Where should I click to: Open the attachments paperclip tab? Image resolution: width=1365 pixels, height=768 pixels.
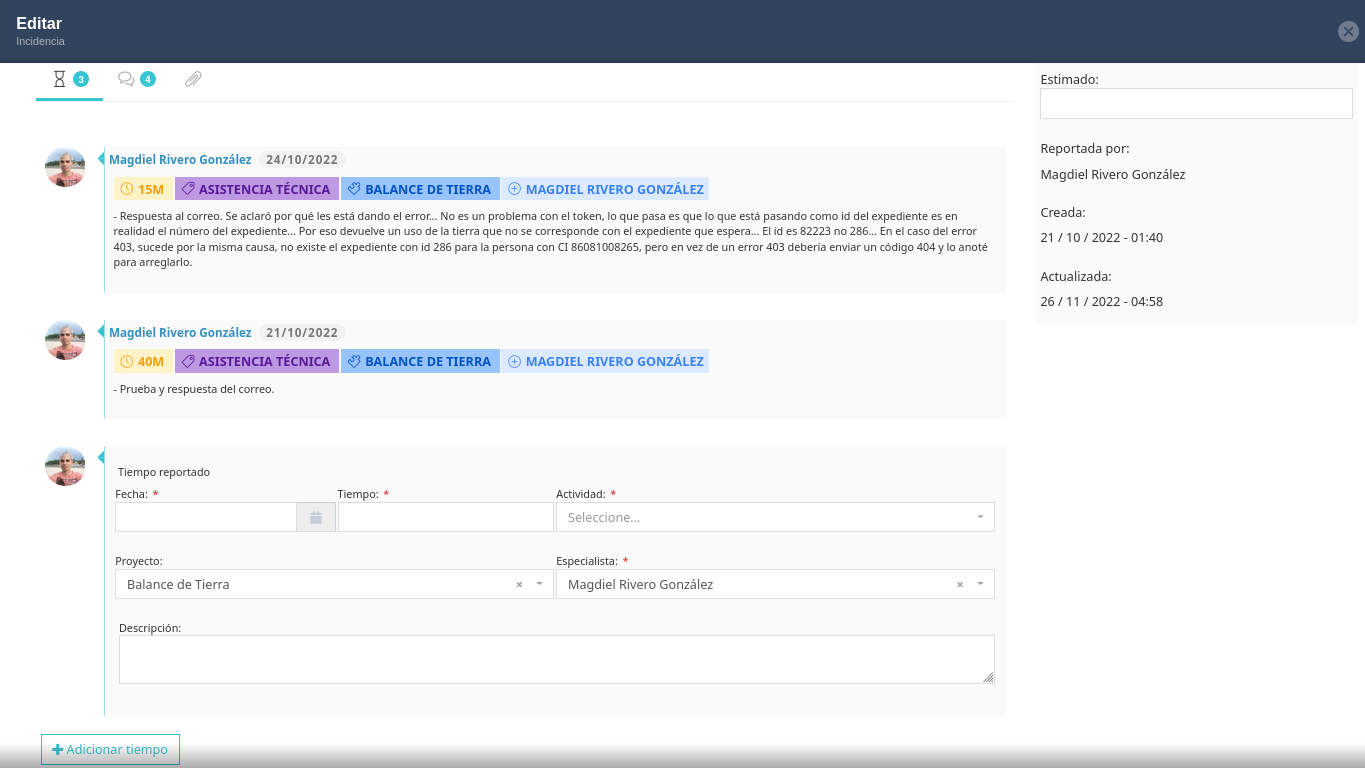(193, 79)
